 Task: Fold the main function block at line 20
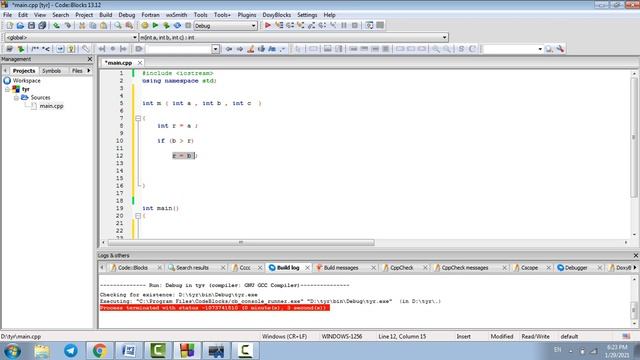point(138,216)
